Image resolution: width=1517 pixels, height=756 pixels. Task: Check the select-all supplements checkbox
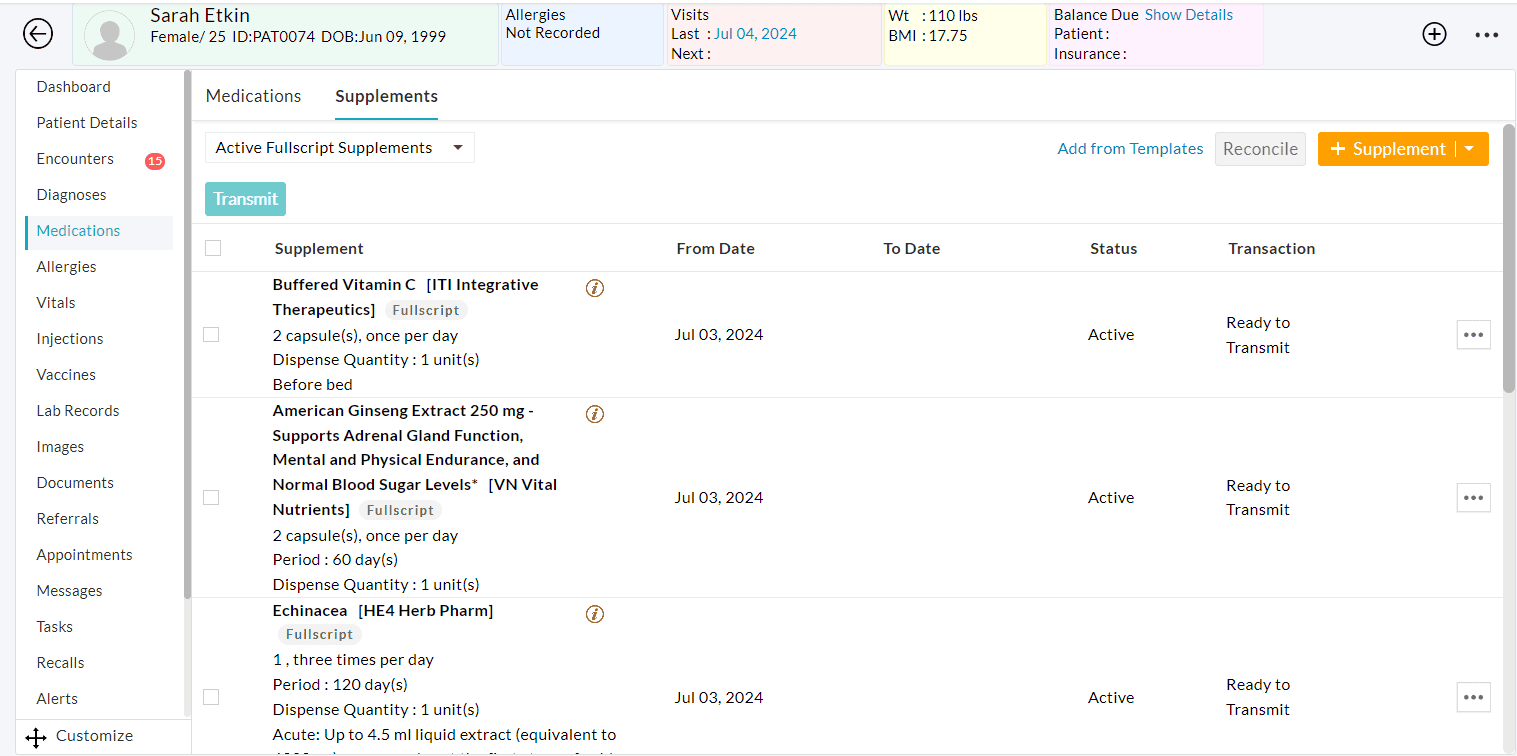coord(212,247)
